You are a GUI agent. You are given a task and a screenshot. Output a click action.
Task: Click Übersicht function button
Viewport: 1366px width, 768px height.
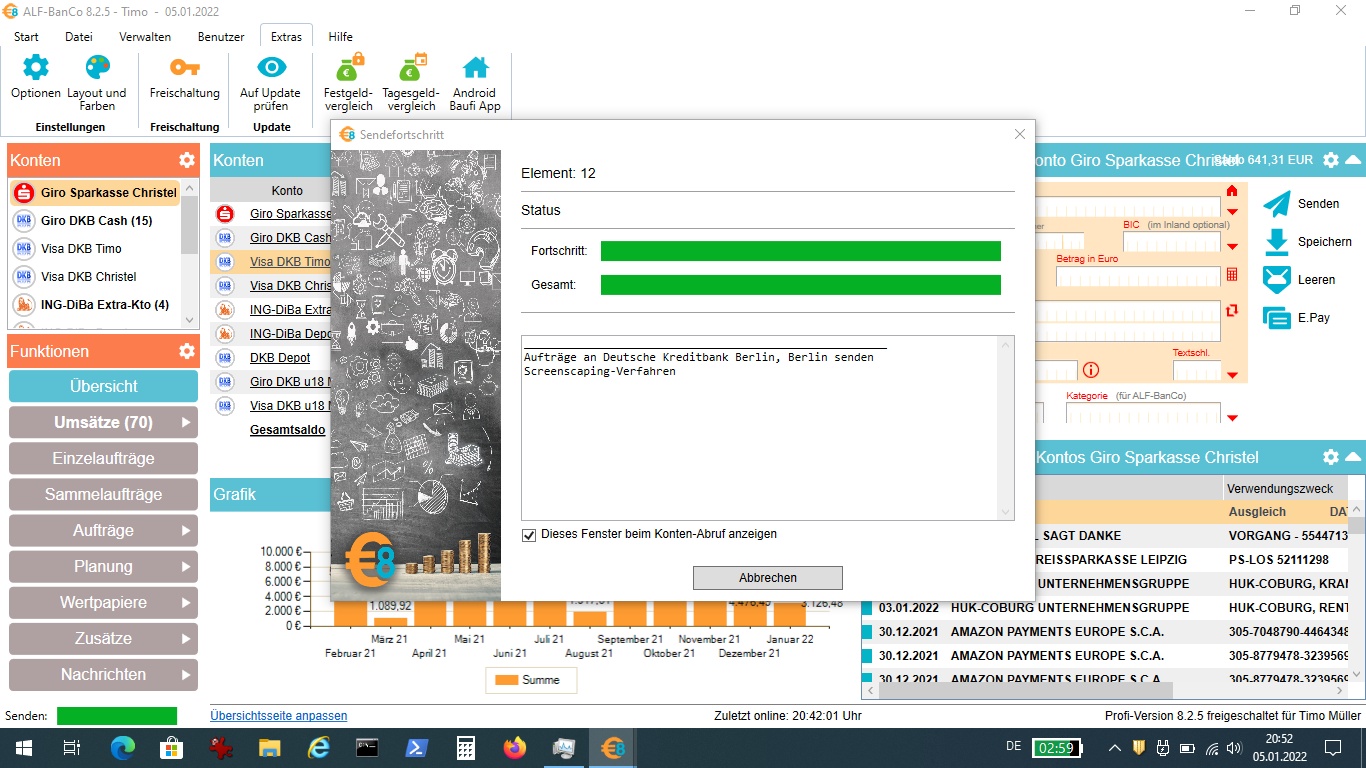click(x=104, y=386)
